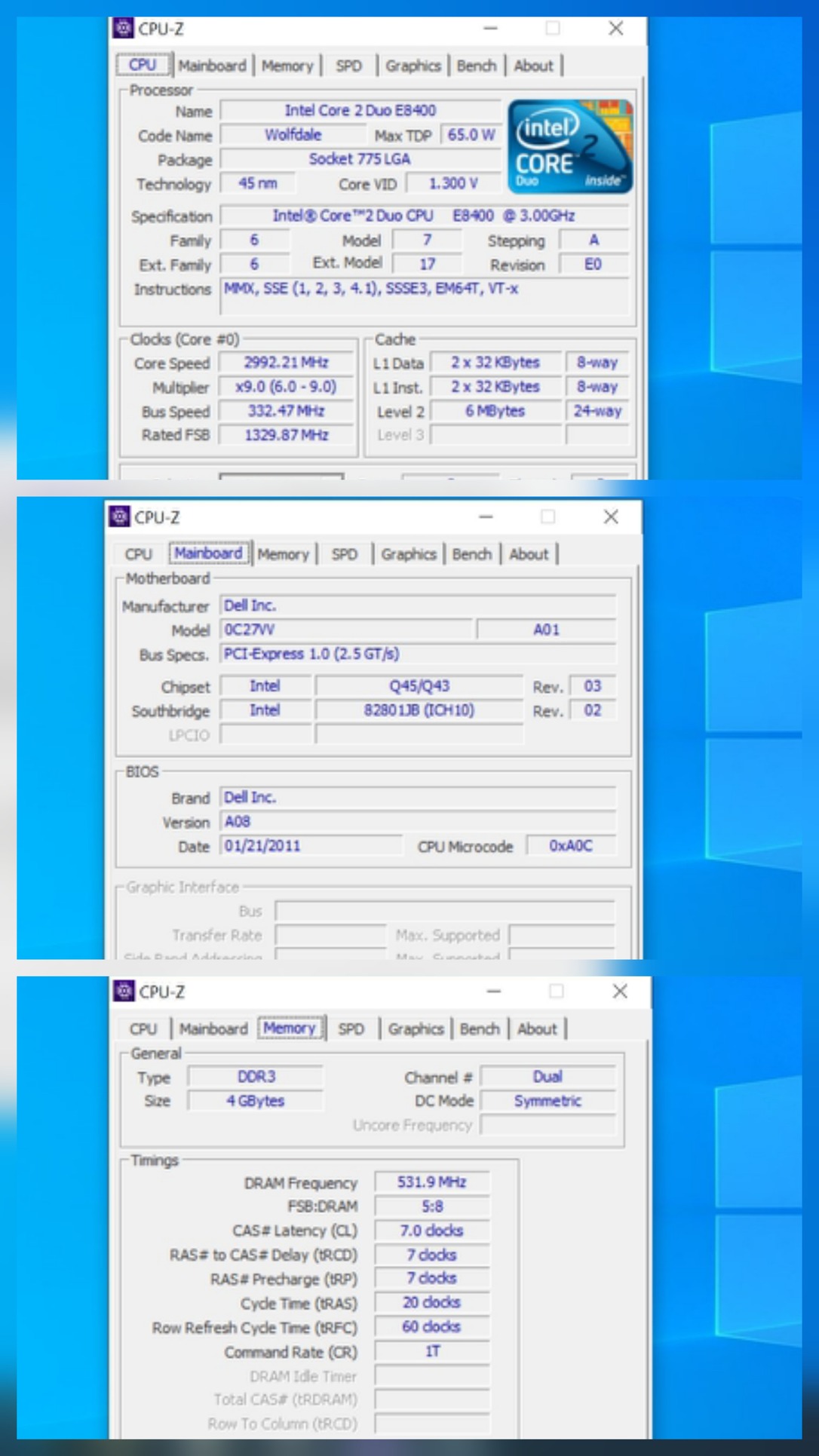Click Revision value E0

click(594, 265)
